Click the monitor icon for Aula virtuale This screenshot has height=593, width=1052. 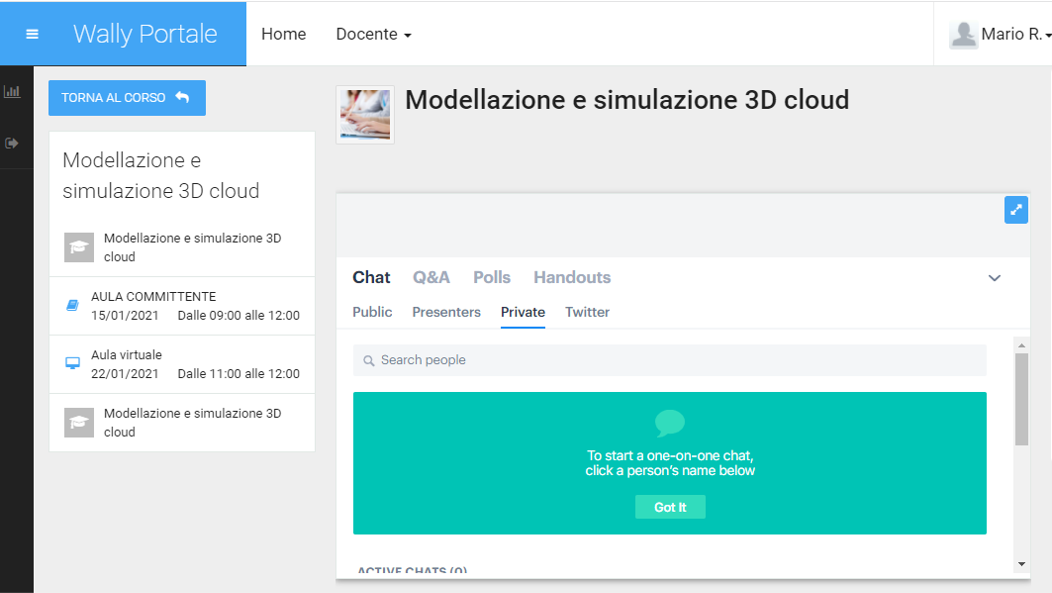point(72,364)
